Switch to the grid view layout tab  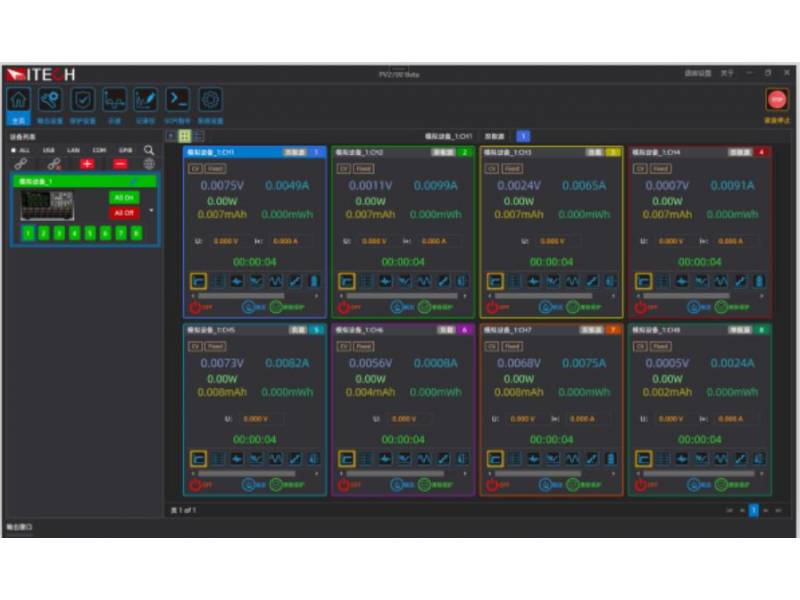(x=184, y=135)
